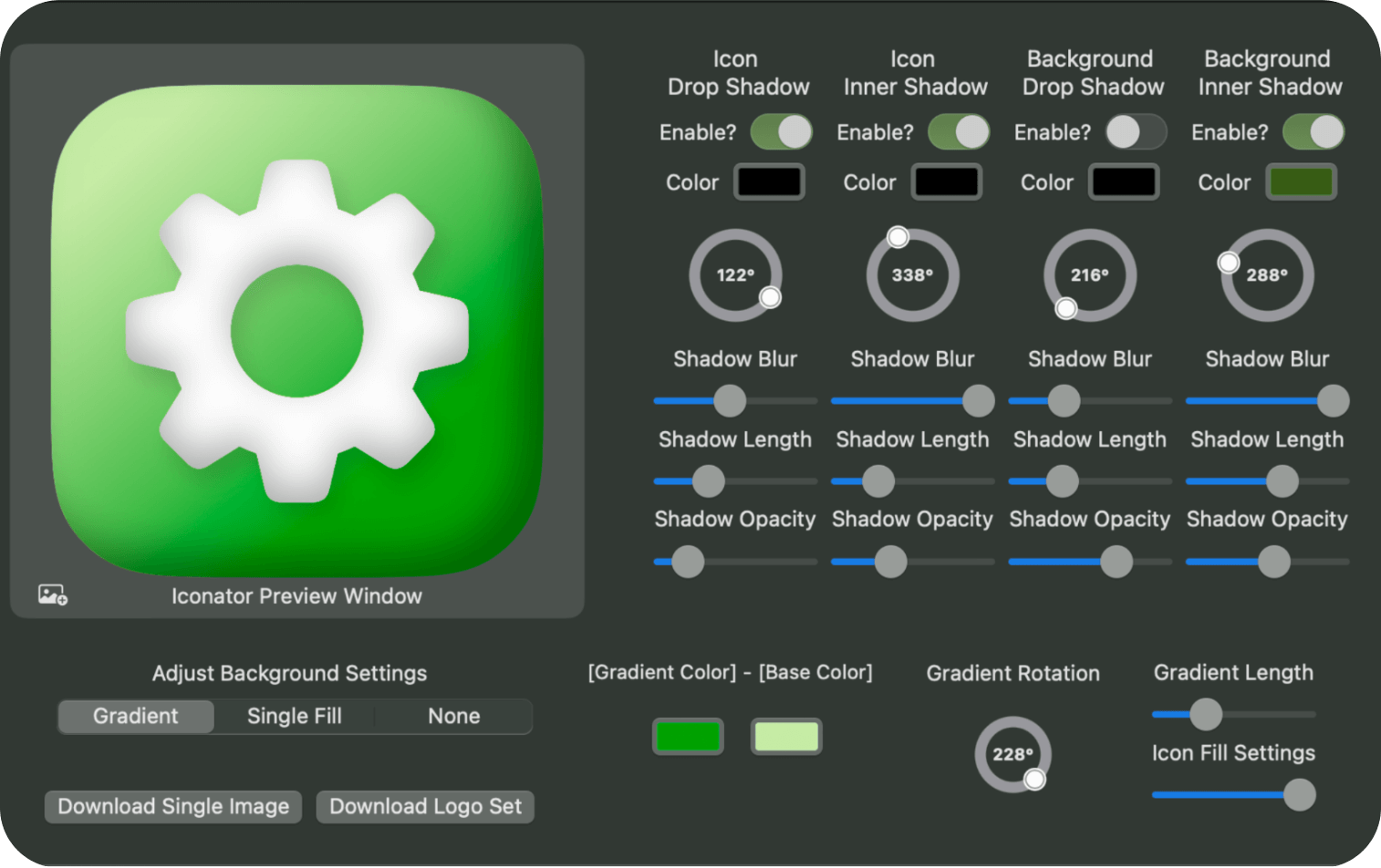1381x868 pixels.
Task: Open the green Gradient Color swatch
Action: [x=689, y=737]
